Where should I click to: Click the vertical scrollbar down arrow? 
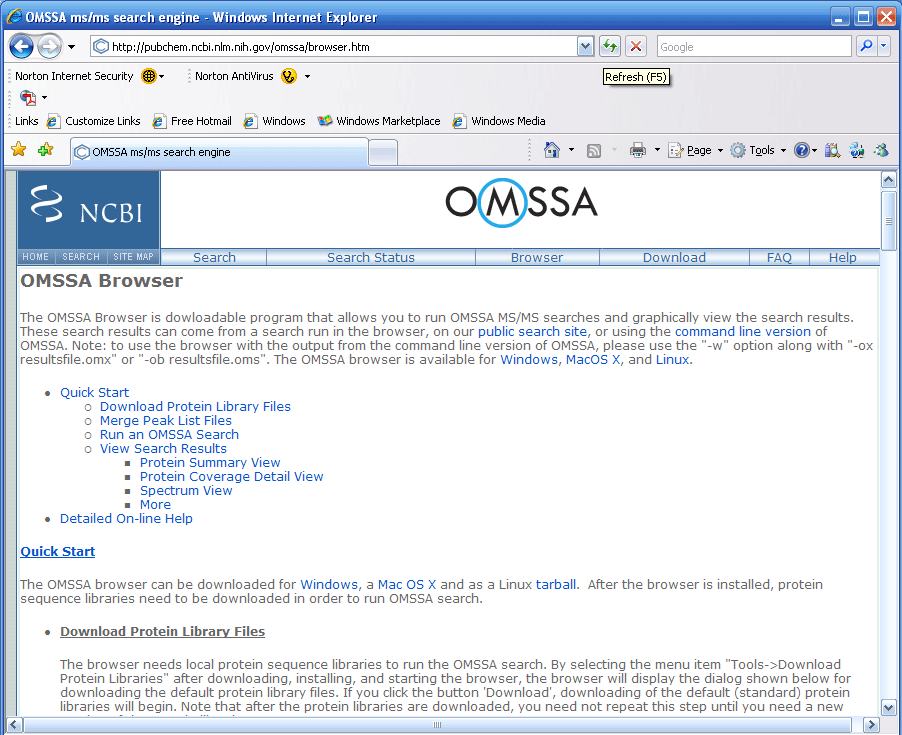[888, 707]
